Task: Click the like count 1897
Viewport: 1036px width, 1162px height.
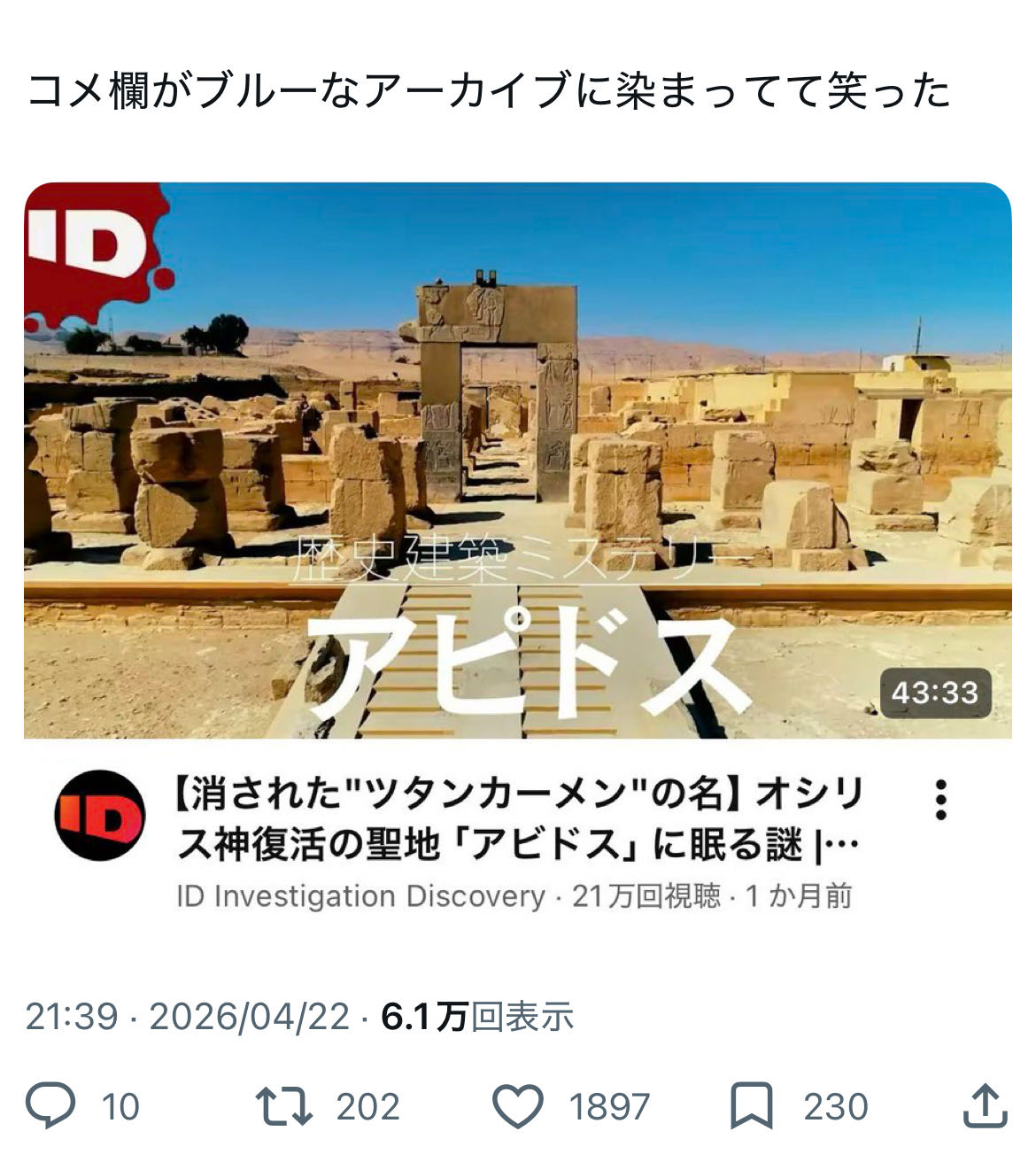Action: [609, 1107]
